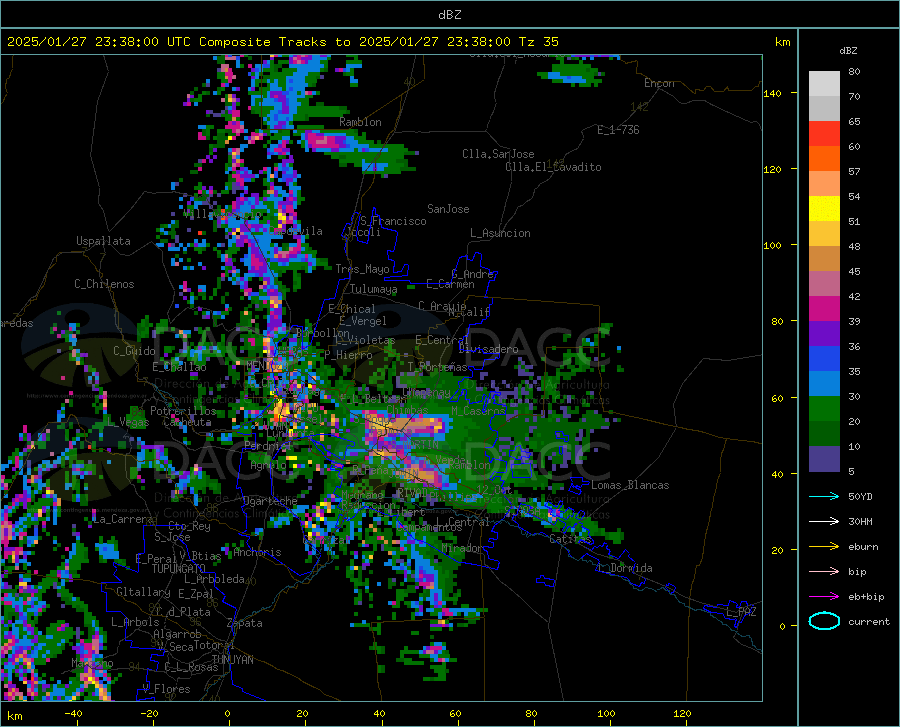Select the purple legend swatch below 39

824,334
